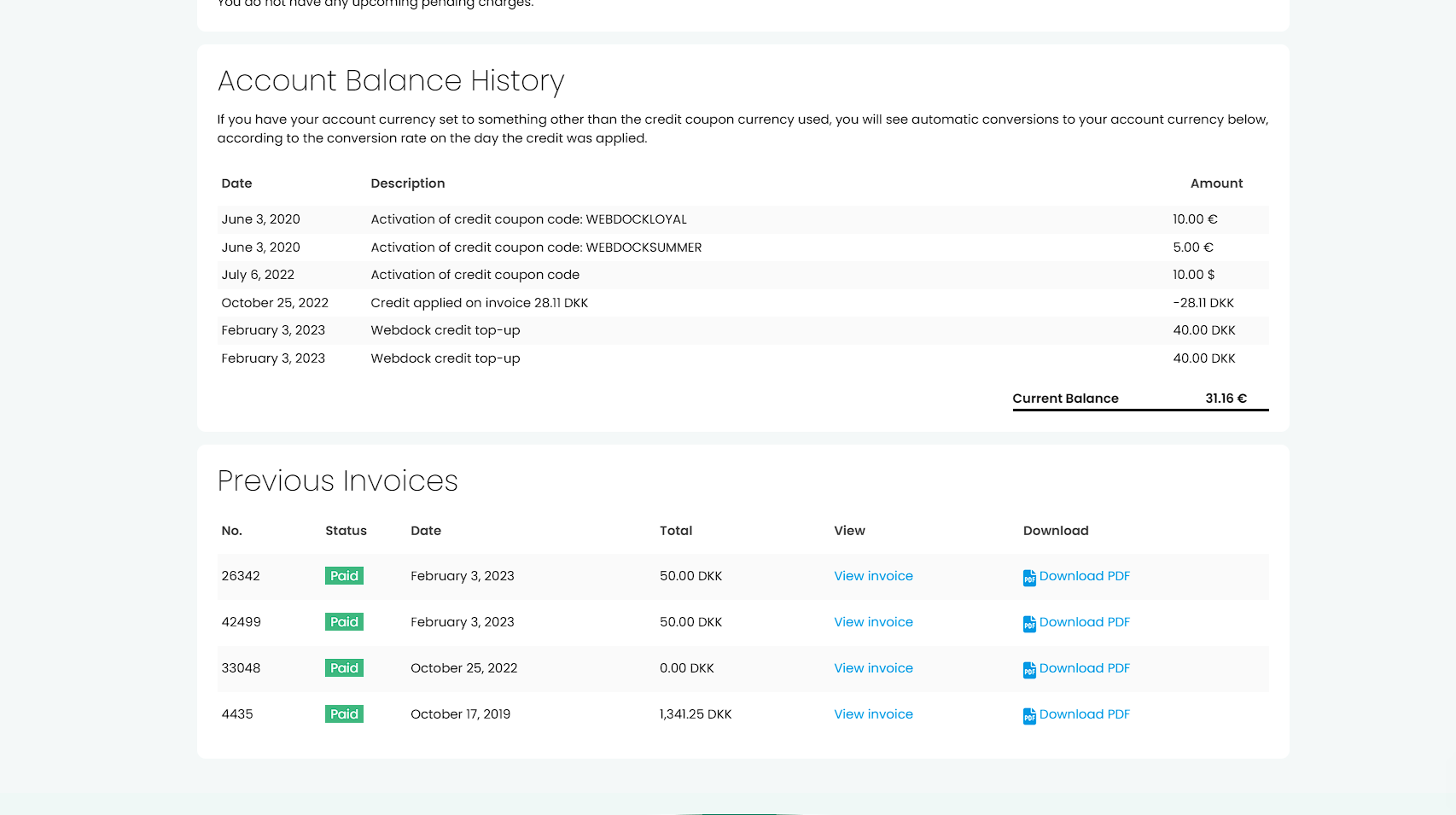This screenshot has width=1456, height=815.
Task: Click Credit applied on invoice 28.11 DKK entry
Action: pos(479,303)
